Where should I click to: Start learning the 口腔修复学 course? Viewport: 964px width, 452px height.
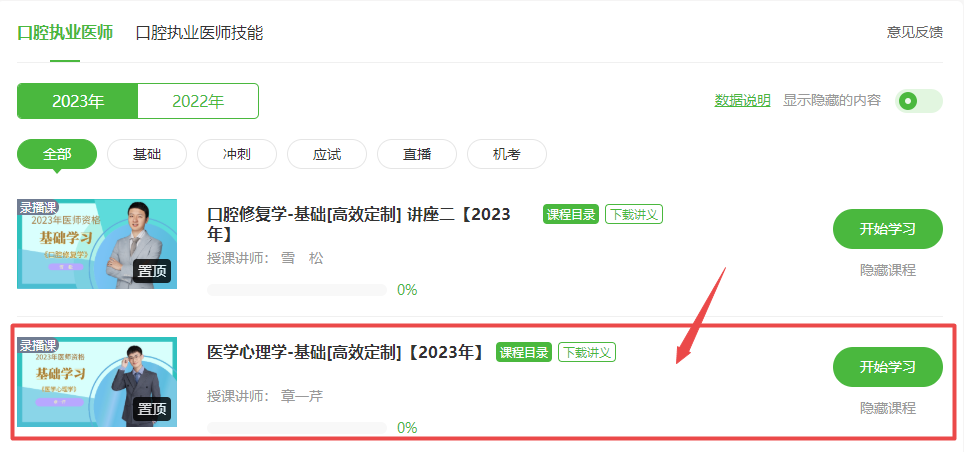(x=888, y=229)
